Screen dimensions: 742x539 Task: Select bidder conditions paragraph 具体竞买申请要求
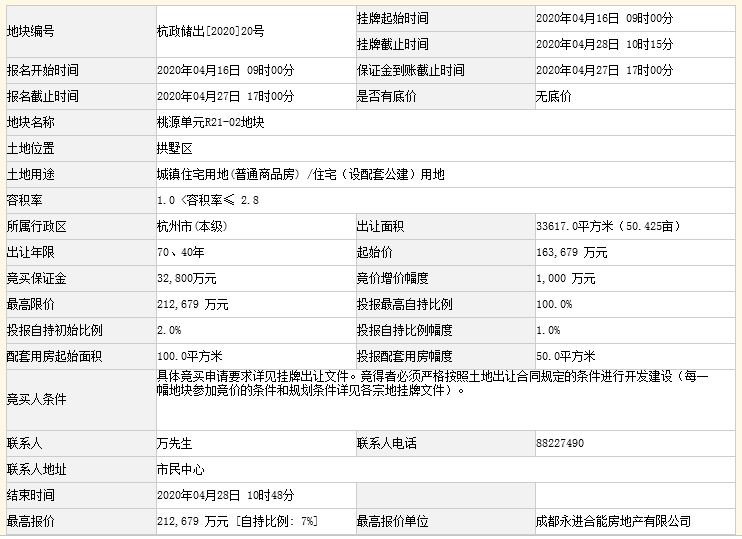[433, 384]
